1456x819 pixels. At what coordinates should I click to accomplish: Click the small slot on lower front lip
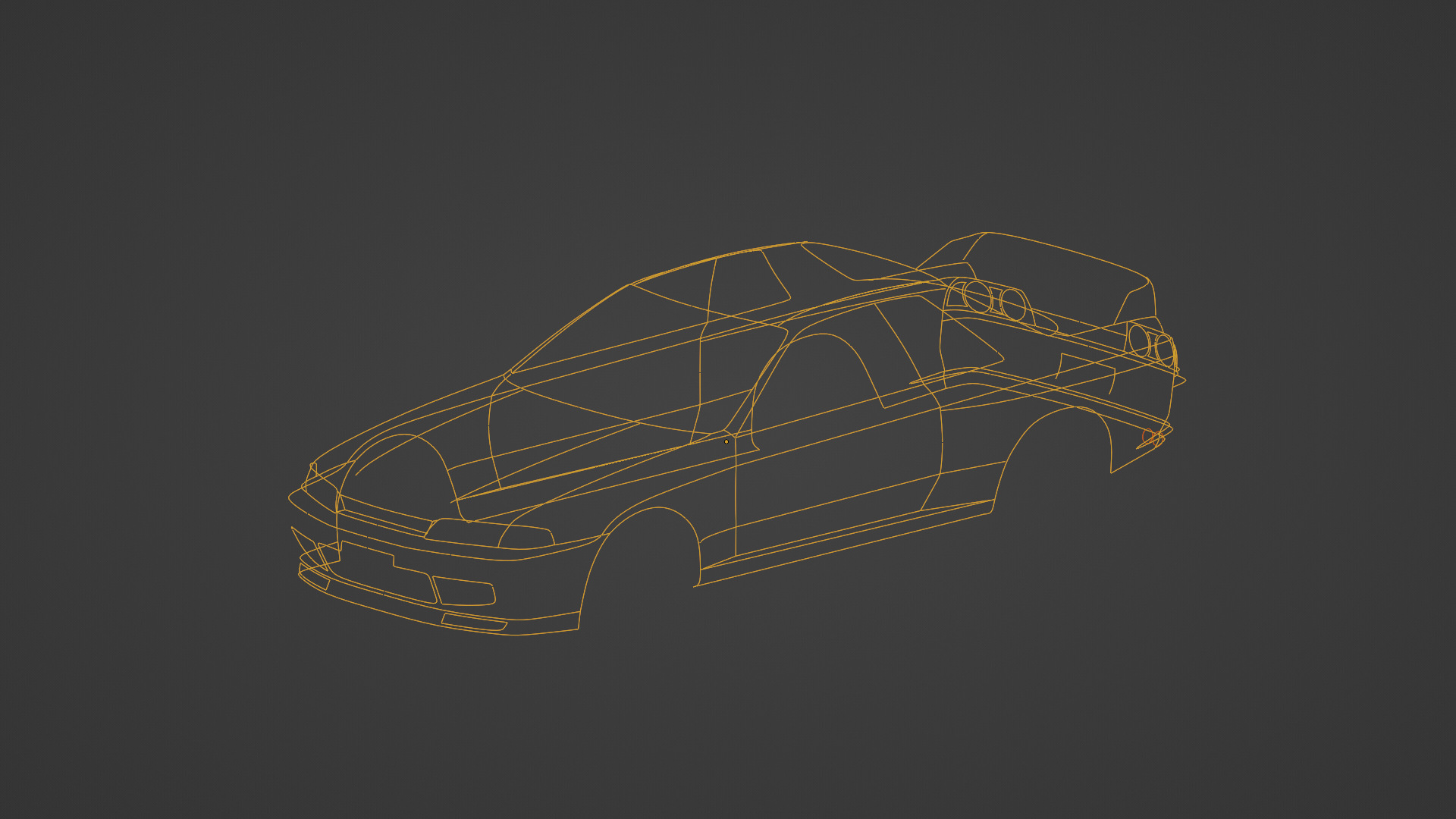tap(474, 623)
